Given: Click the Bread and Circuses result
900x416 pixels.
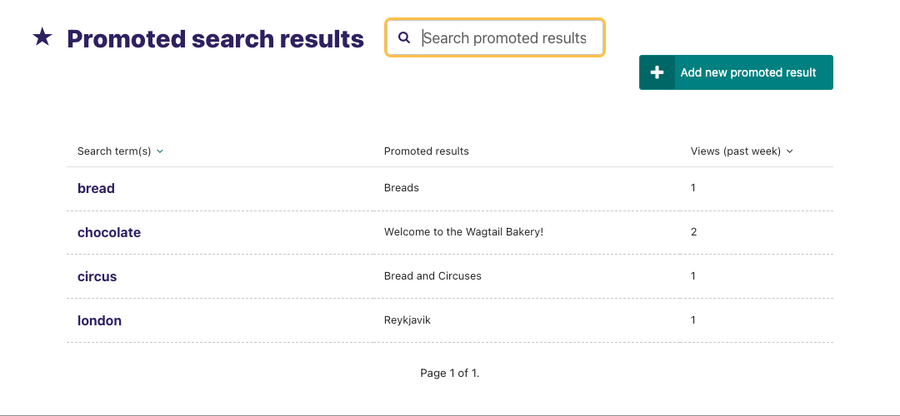Looking at the screenshot, I should tap(433, 276).
